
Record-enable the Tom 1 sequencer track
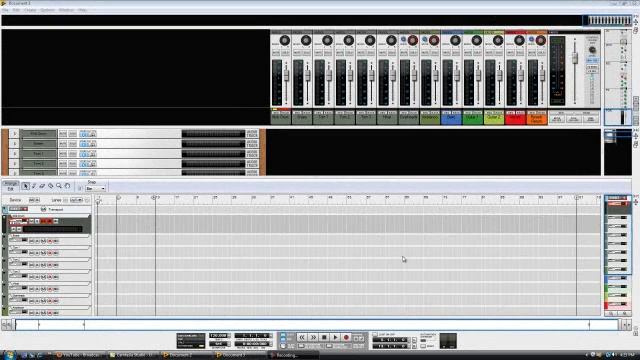[50, 253]
